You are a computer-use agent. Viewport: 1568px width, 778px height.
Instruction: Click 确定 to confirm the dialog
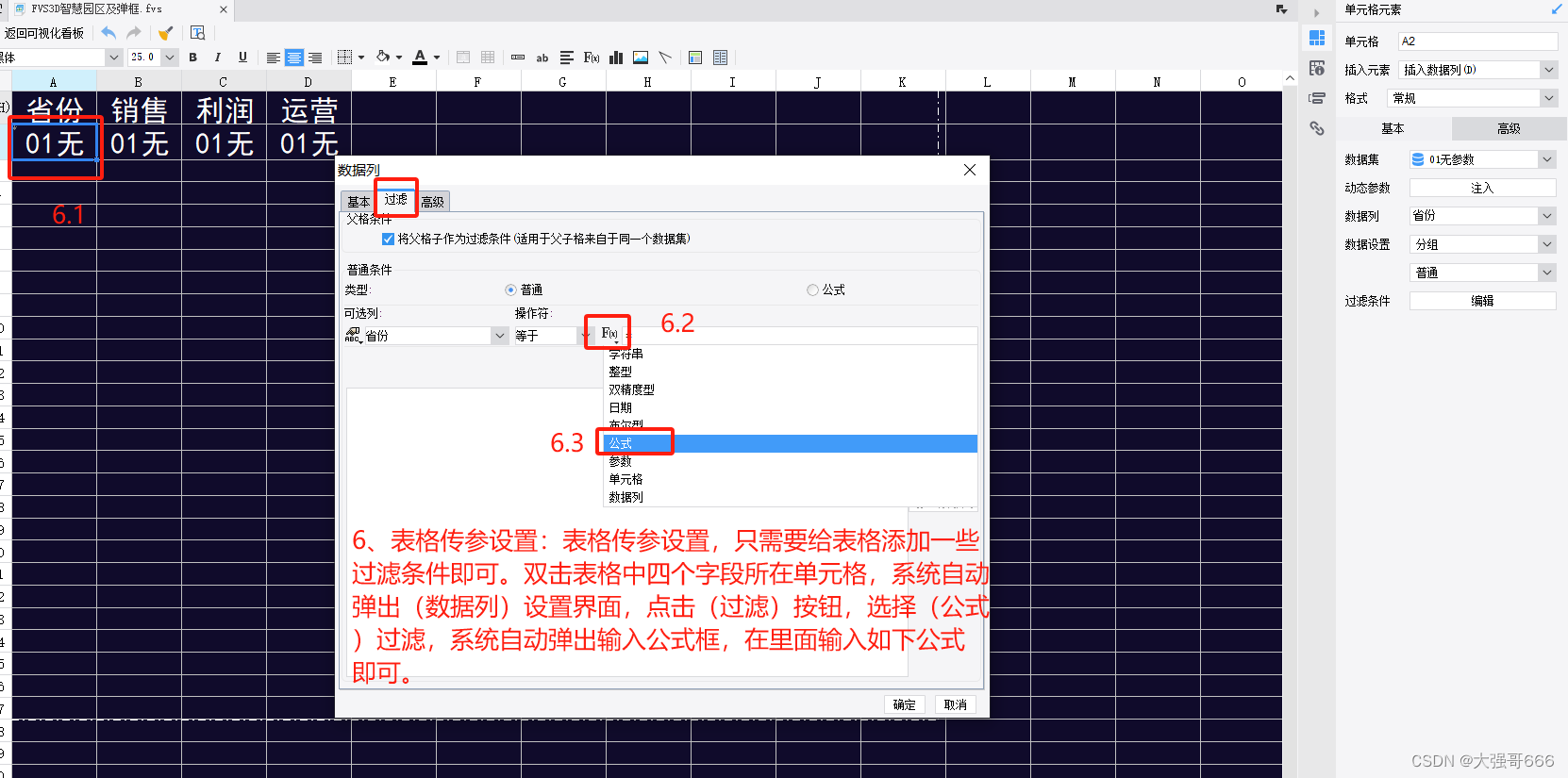tap(905, 704)
